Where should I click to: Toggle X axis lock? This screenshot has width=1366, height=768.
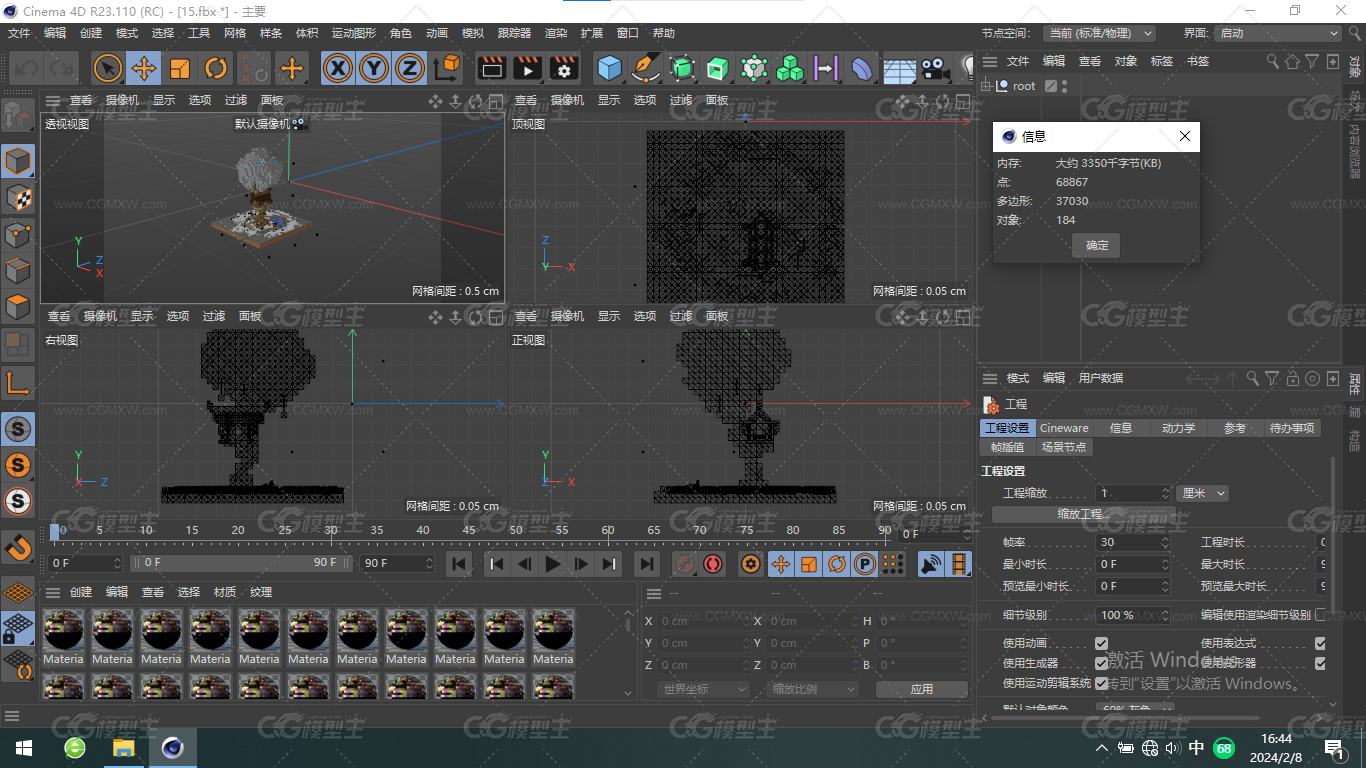click(x=339, y=68)
